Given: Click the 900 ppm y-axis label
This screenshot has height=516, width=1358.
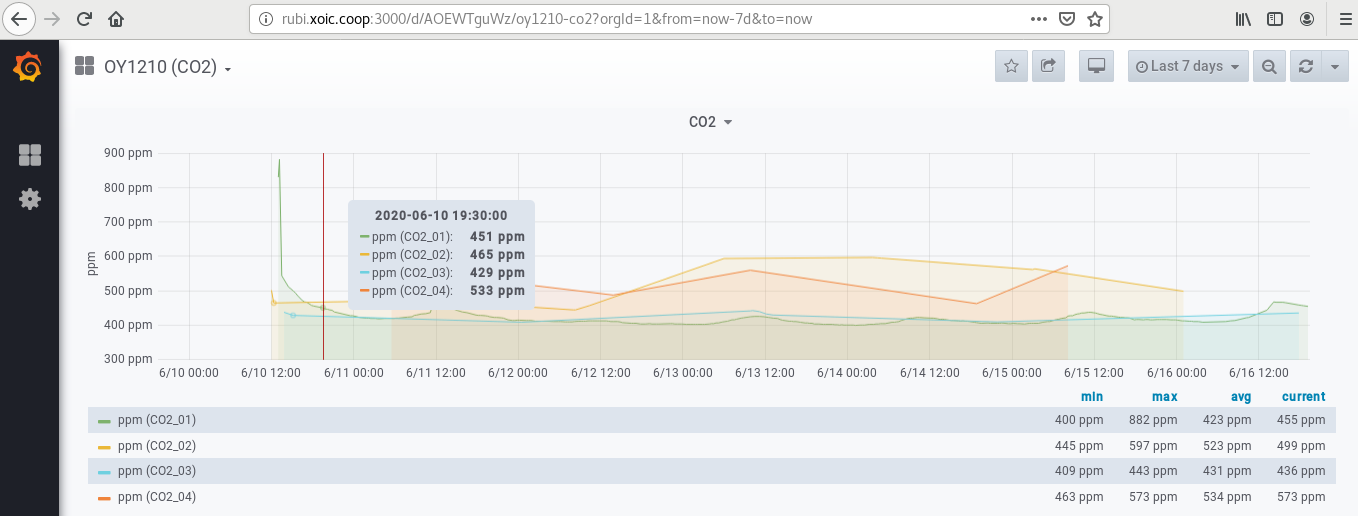Looking at the screenshot, I should pyautogui.click(x=128, y=153).
